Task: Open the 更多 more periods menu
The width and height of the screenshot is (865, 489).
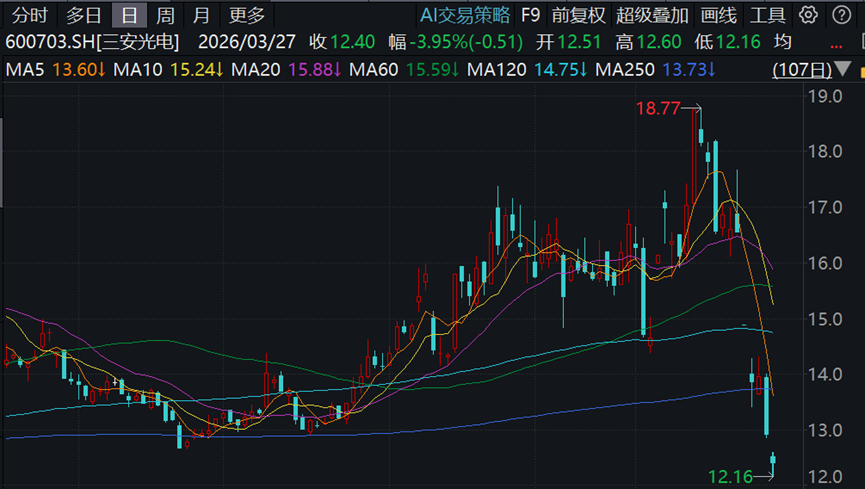Action: click(247, 15)
